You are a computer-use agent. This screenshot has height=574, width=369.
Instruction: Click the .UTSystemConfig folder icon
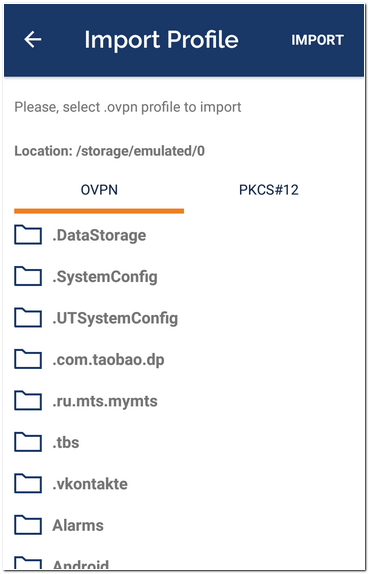tap(28, 317)
